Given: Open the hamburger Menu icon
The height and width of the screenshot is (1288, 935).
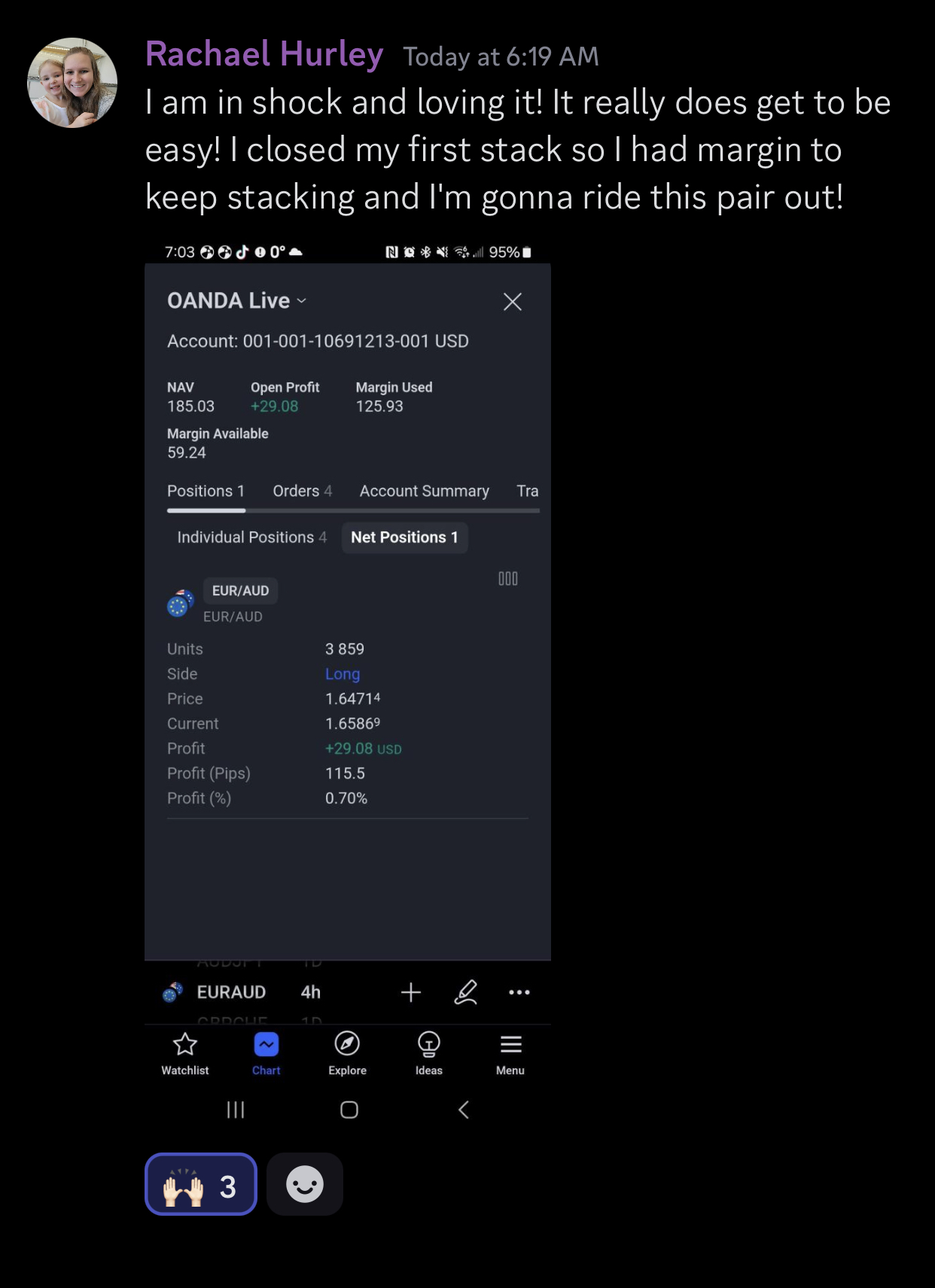Looking at the screenshot, I should [x=510, y=1044].
